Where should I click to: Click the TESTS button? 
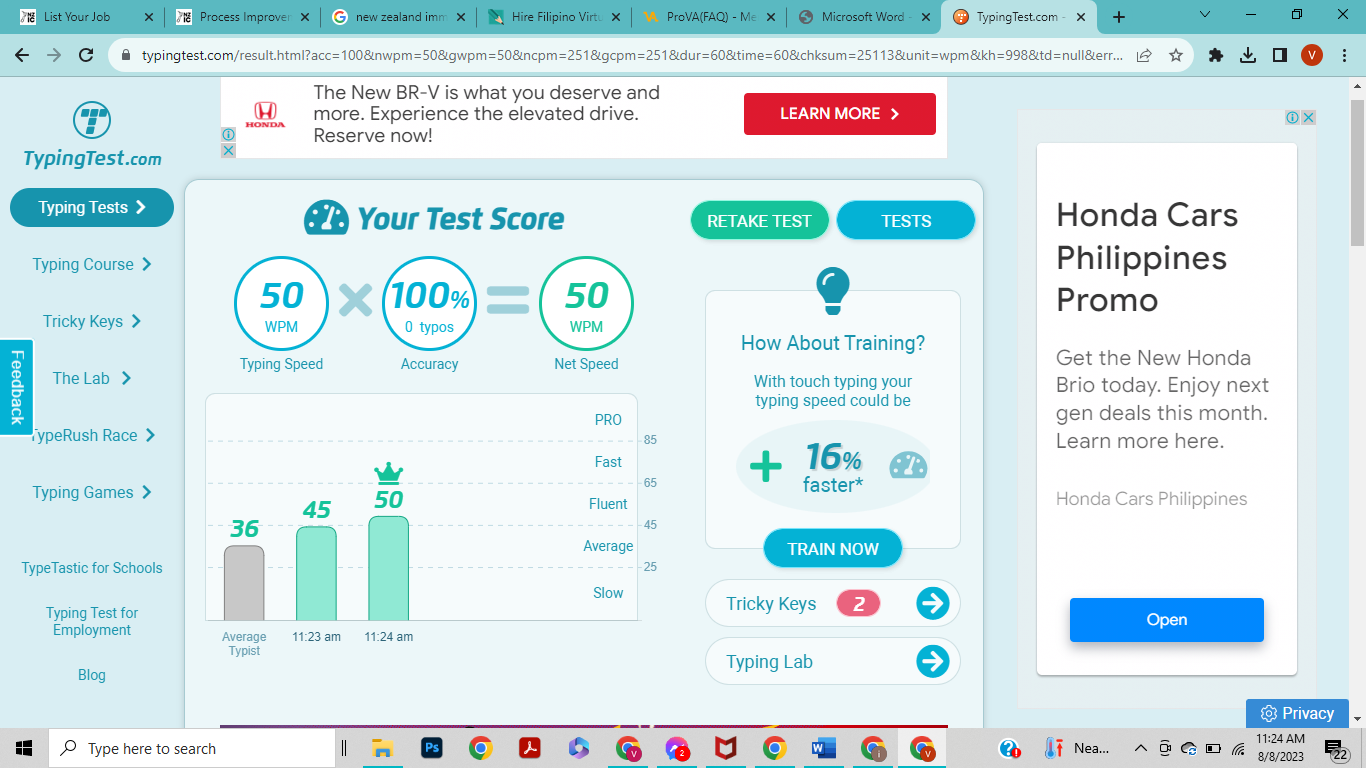(906, 221)
